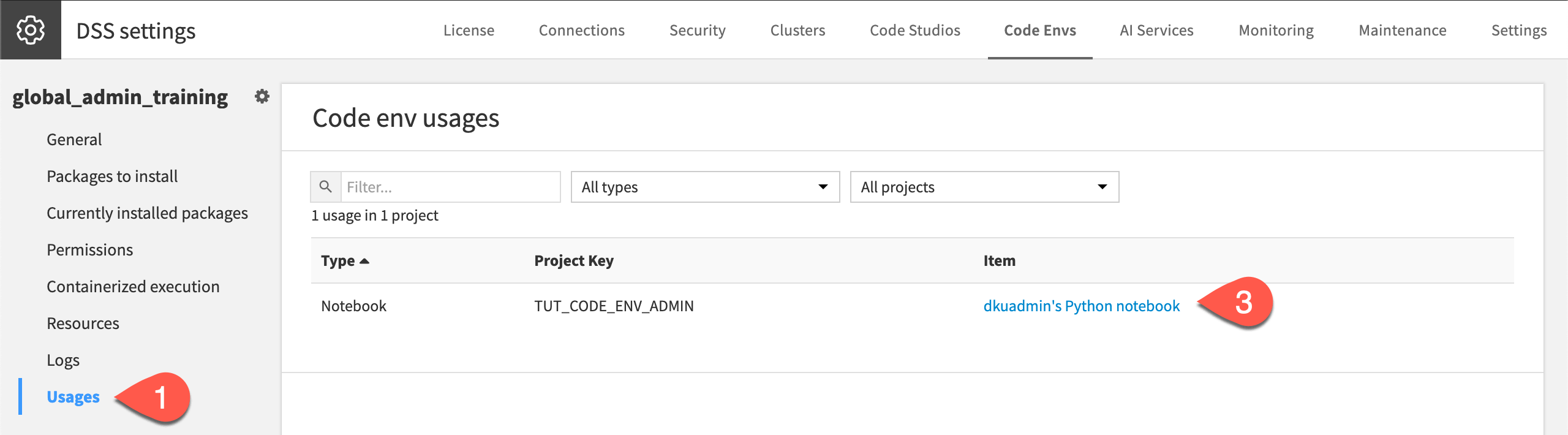Open the global_admin_training cog menu
This screenshot has height=435, width=1568.
[x=262, y=96]
